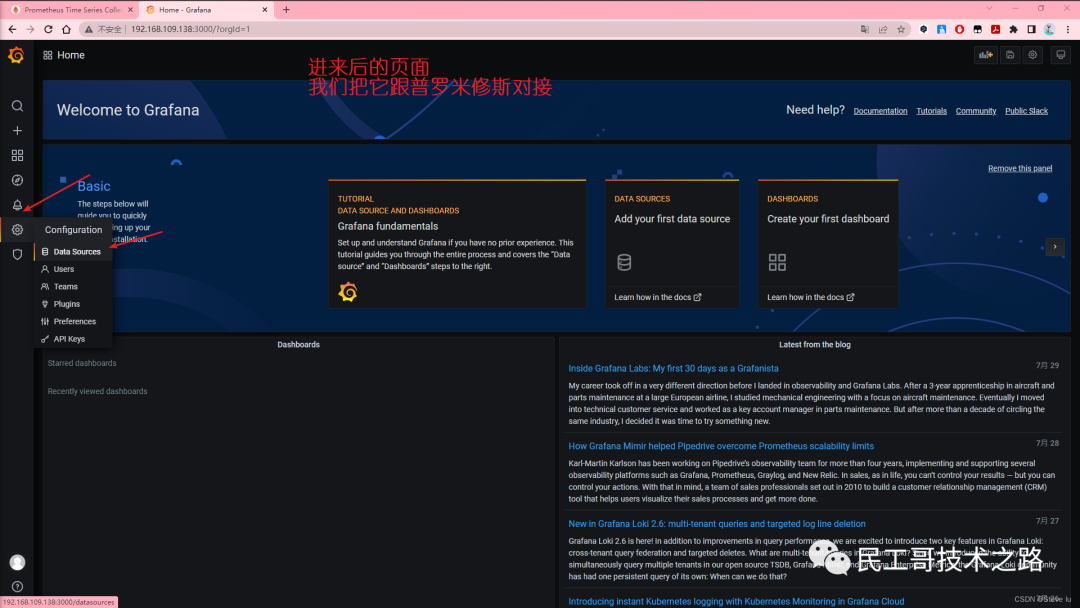Click the browser address bar URL
The width and height of the screenshot is (1080, 608).
(191, 29)
